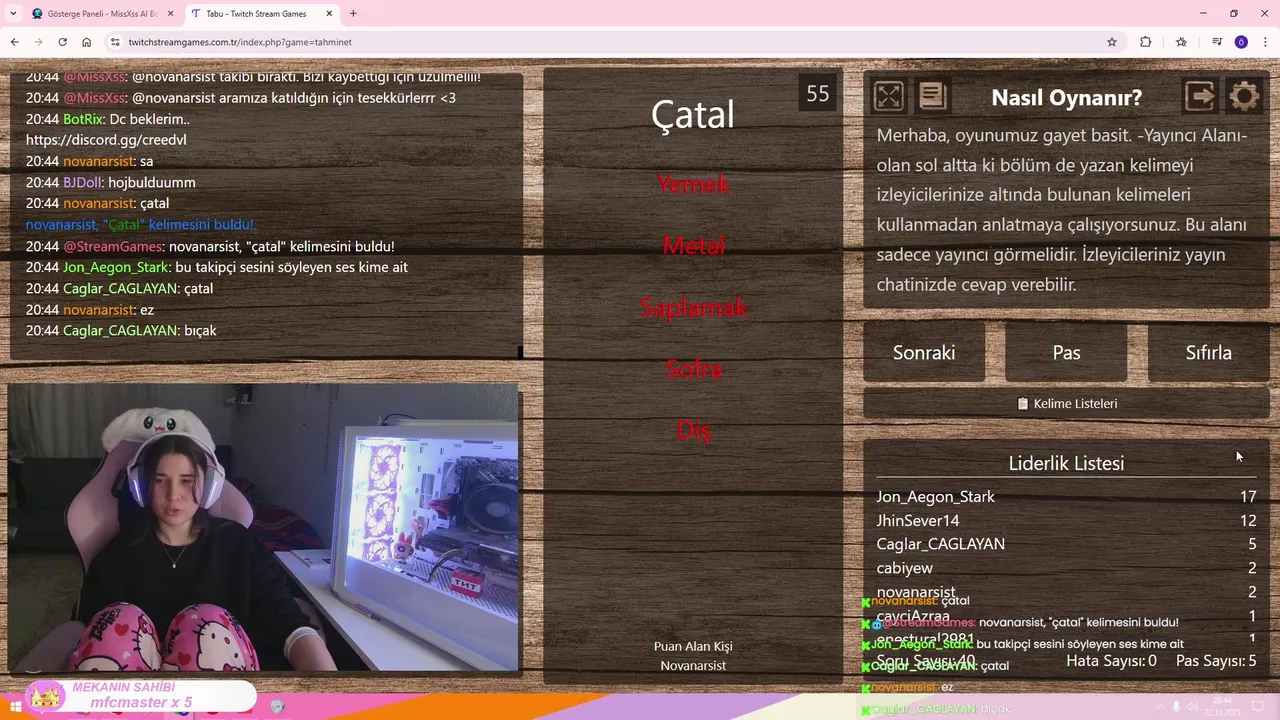The image size is (1280, 720).
Task: Click the forbidden word Saplamak
Action: click(693, 308)
